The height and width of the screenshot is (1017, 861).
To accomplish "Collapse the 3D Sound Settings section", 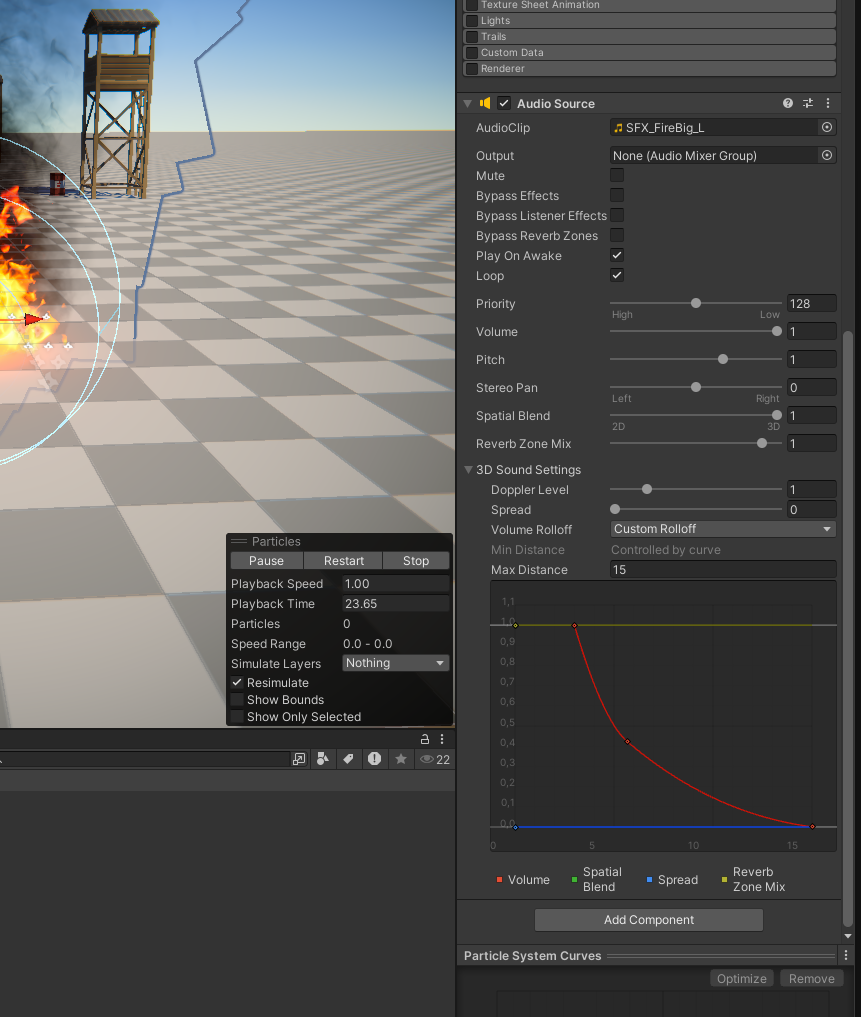I will (468, 470).
